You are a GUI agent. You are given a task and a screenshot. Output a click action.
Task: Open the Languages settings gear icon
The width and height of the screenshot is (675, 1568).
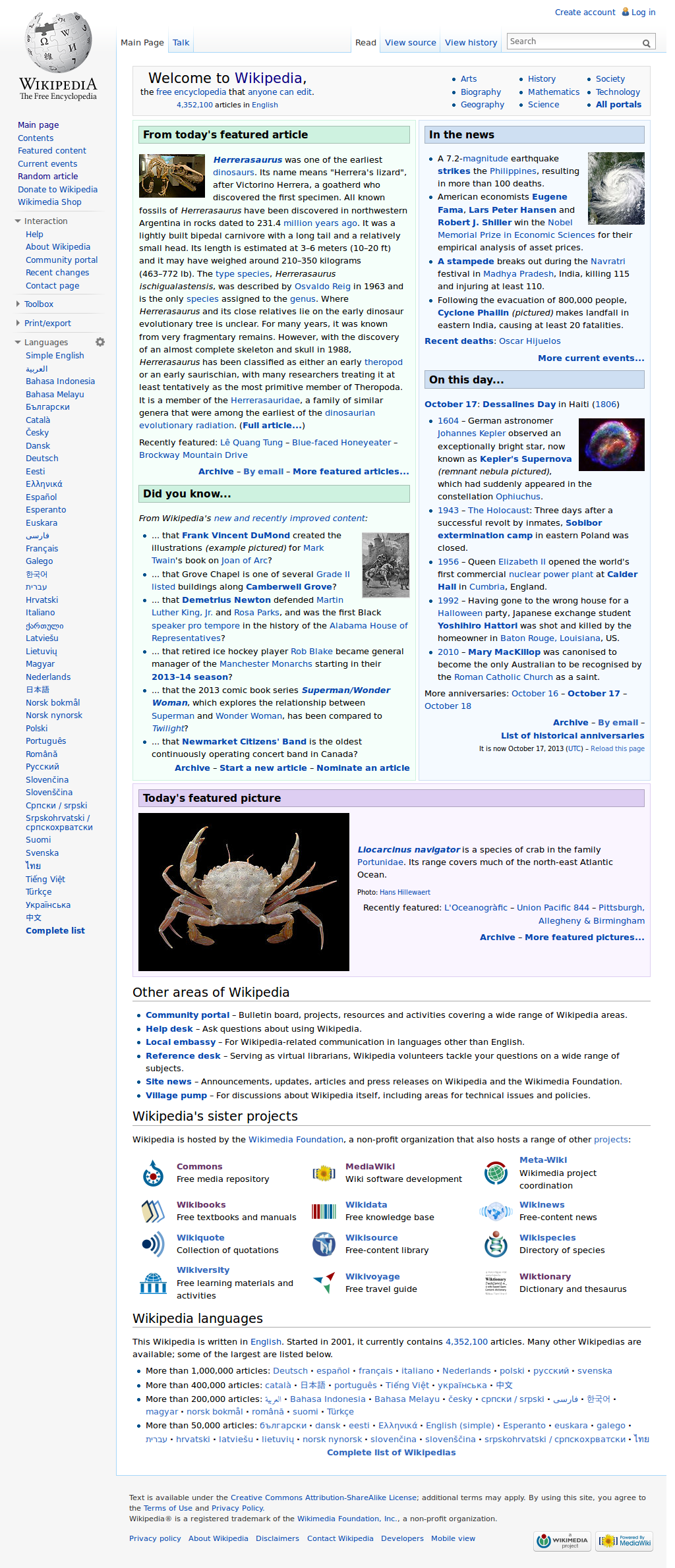100,342
